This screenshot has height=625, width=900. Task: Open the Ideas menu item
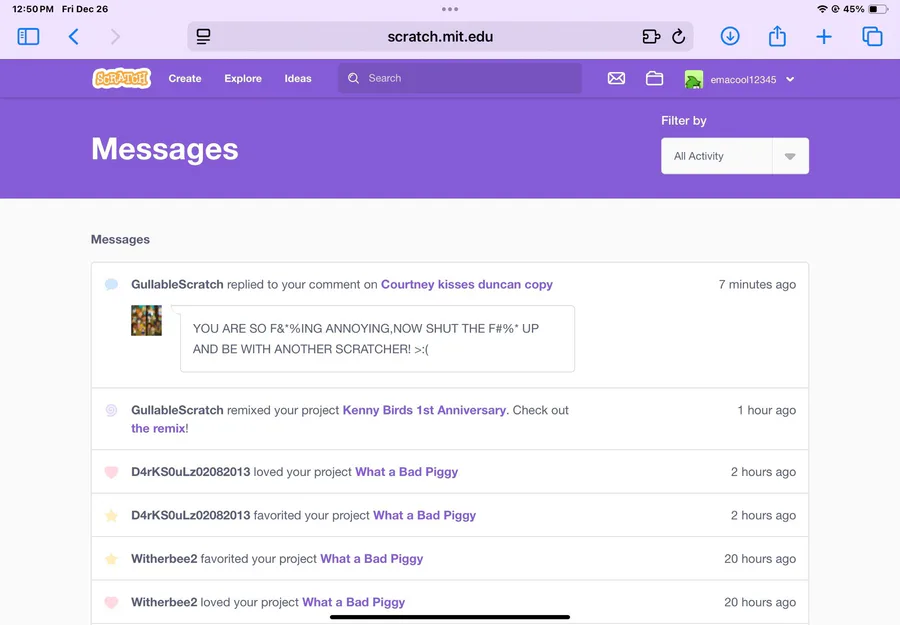pos(298,78)
